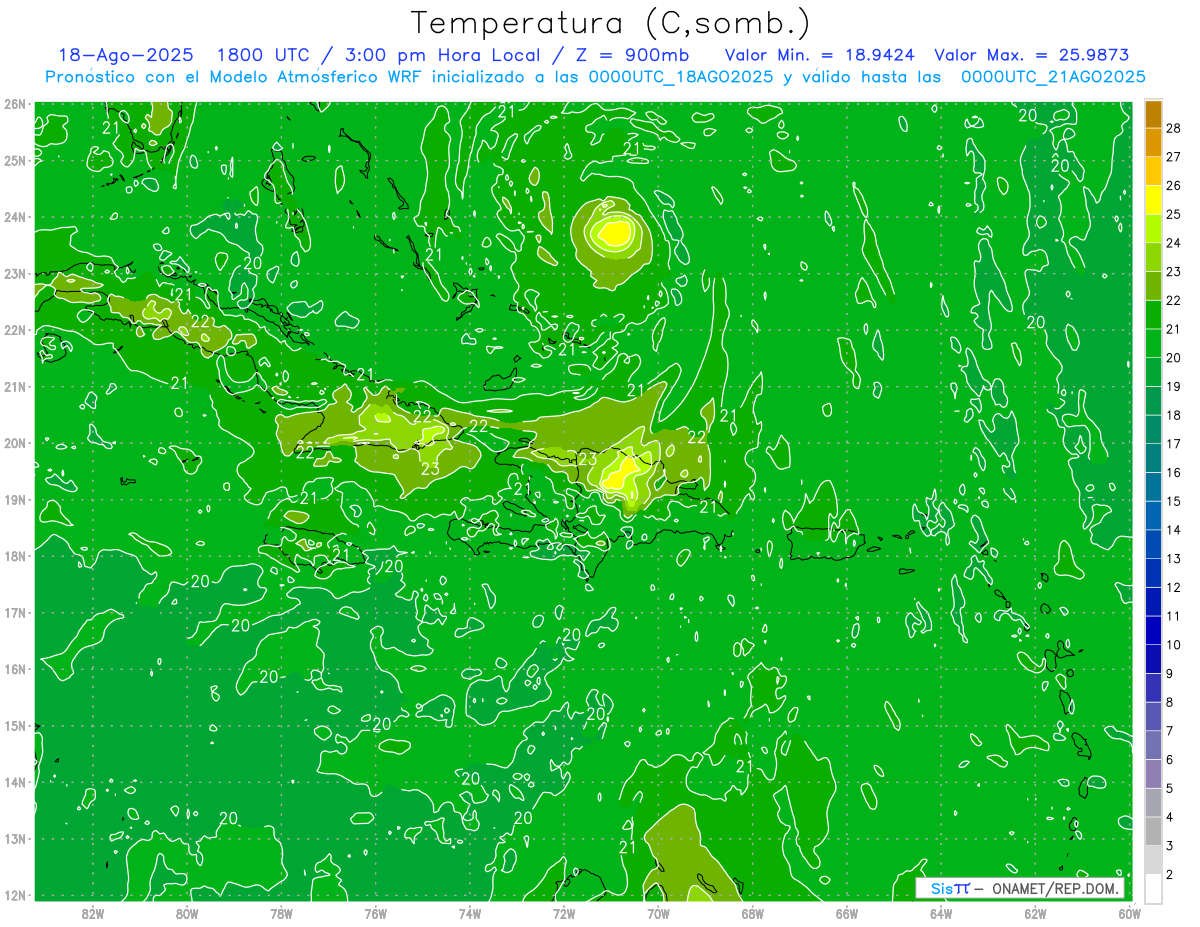
Task: Click the "76W" longitude axis label
Action: [x=375, y=913]
